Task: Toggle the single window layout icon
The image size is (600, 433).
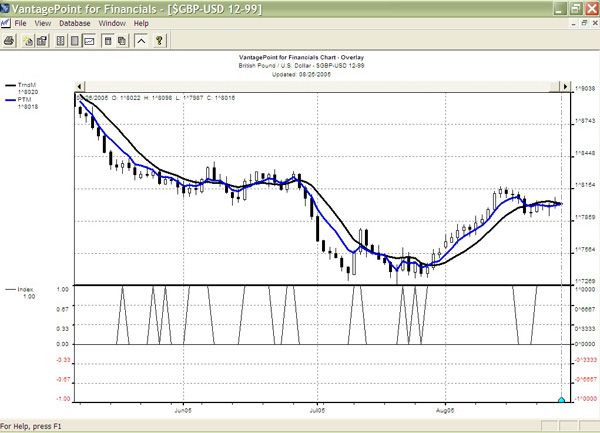Action: click(108, 41)
